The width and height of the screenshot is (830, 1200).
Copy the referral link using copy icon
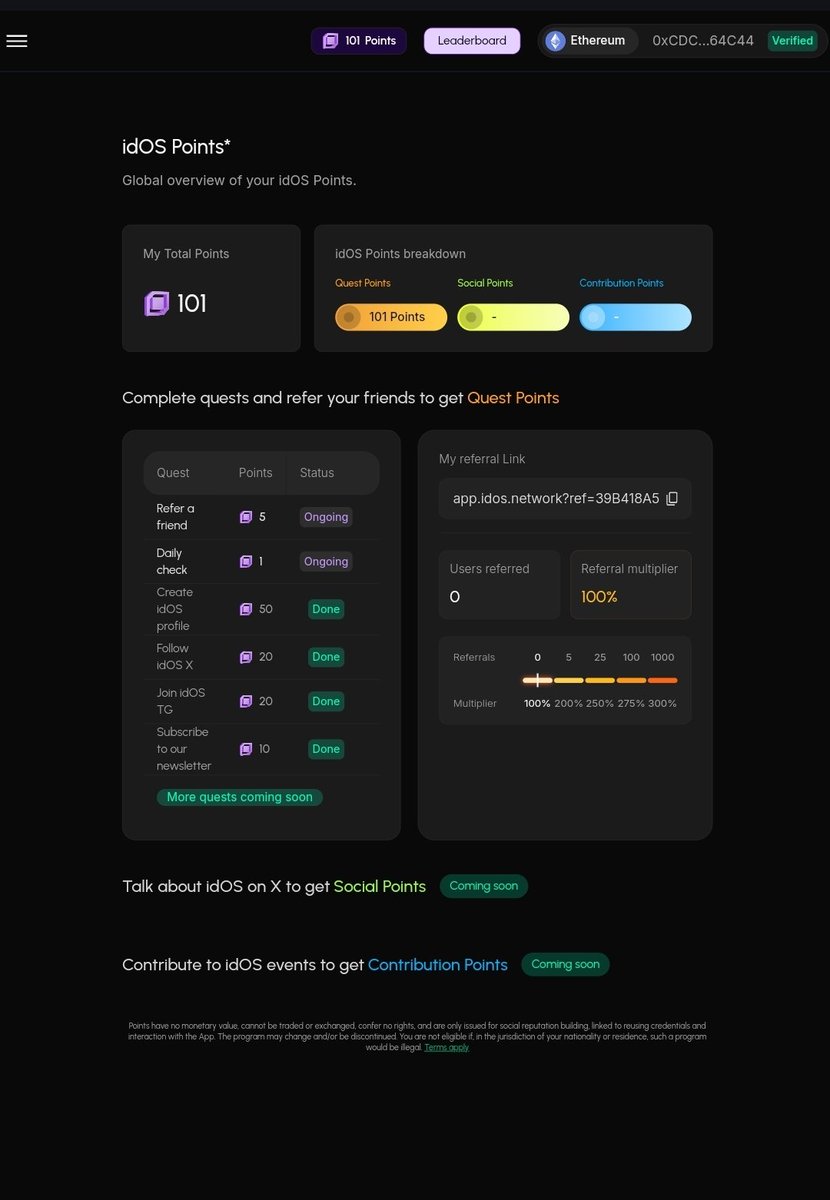[672, 498]
